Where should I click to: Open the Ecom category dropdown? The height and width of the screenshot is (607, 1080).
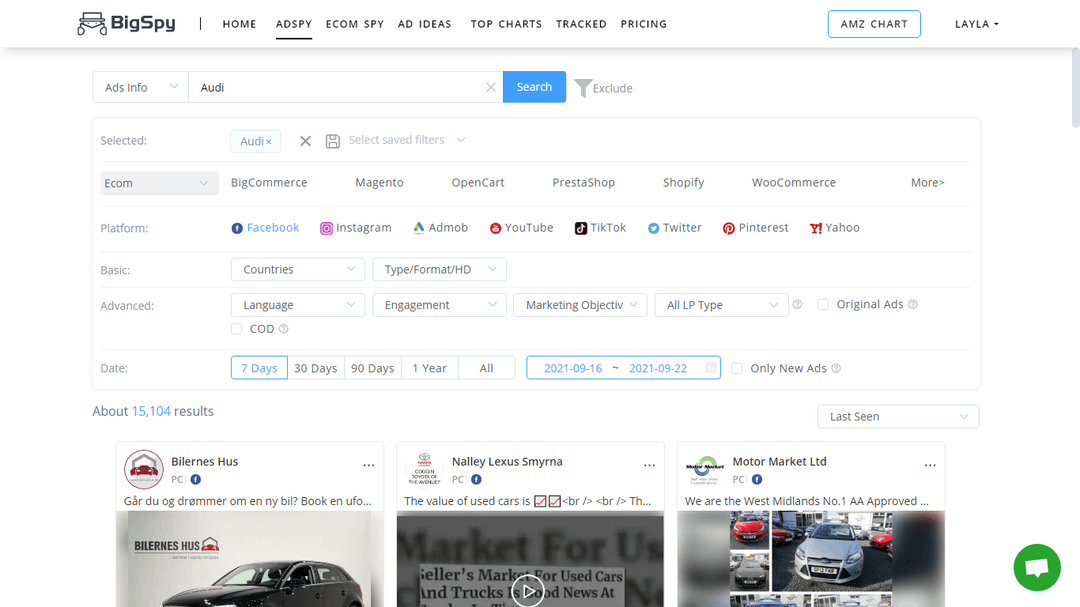coord(159,183)
